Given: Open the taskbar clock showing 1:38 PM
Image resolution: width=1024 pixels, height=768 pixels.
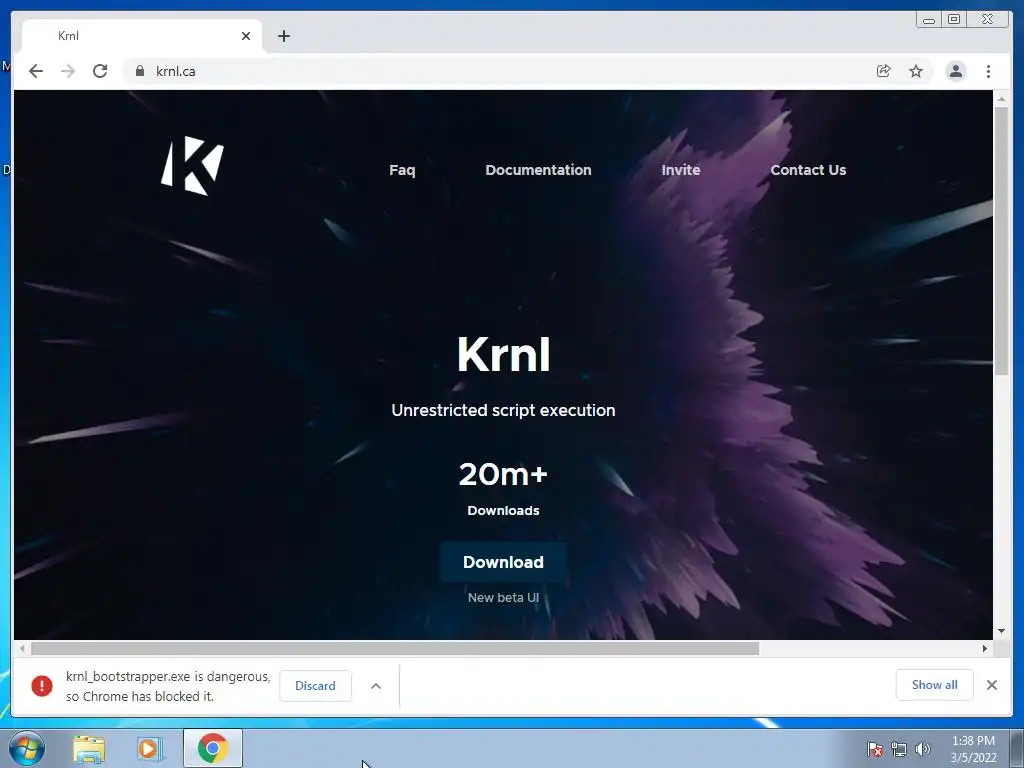Looking at the screenshot, I should coord(973,749).
